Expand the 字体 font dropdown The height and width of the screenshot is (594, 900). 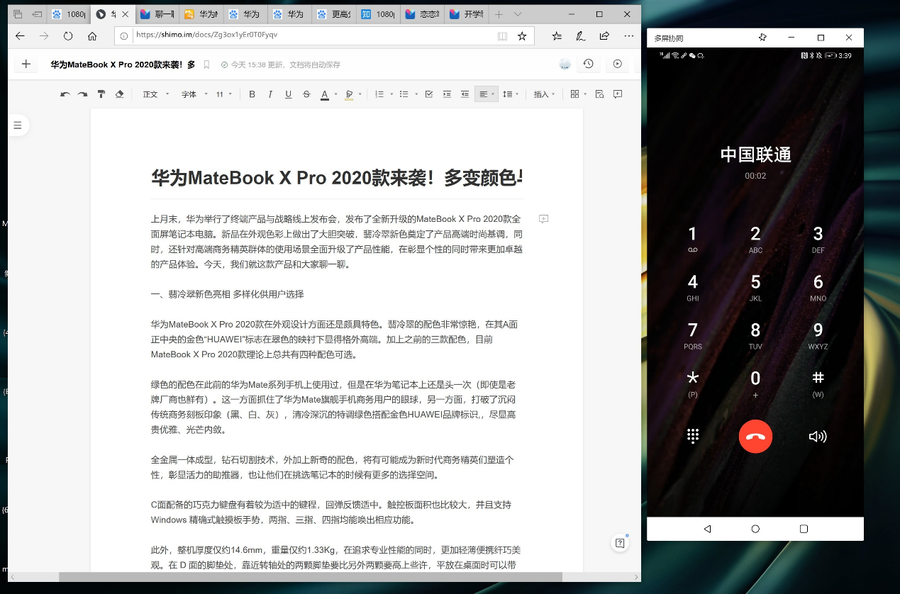click(192, 94)
